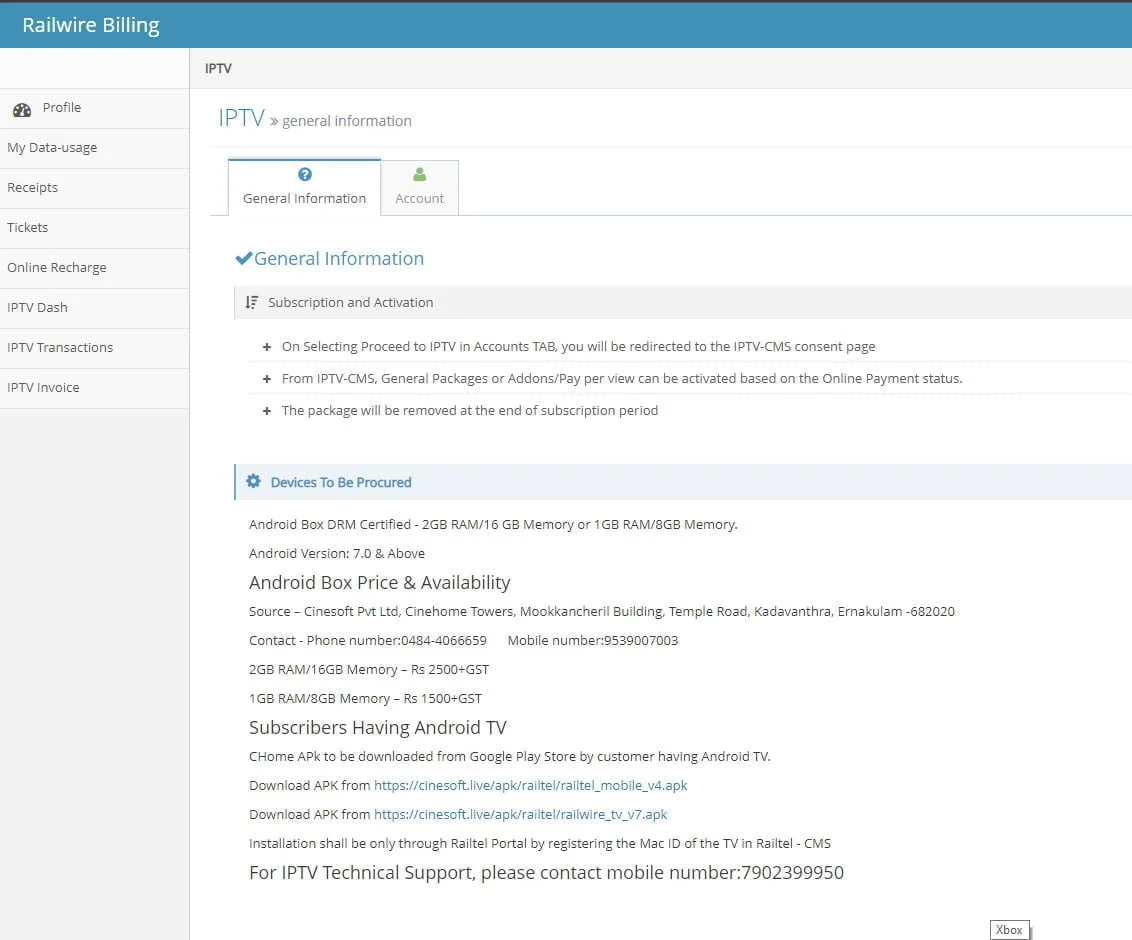
Task: Click the Account user icon
Action: 419,174
